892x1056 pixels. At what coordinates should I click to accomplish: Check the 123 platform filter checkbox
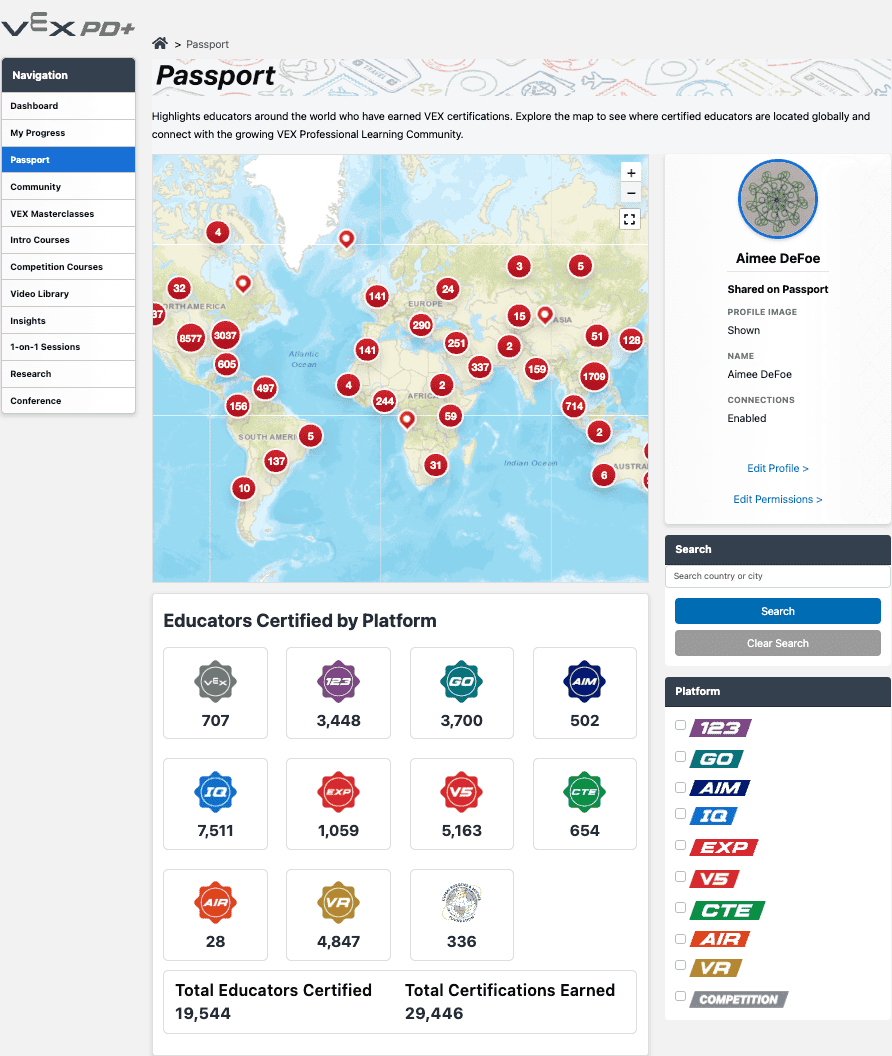[x=680, y=725]
